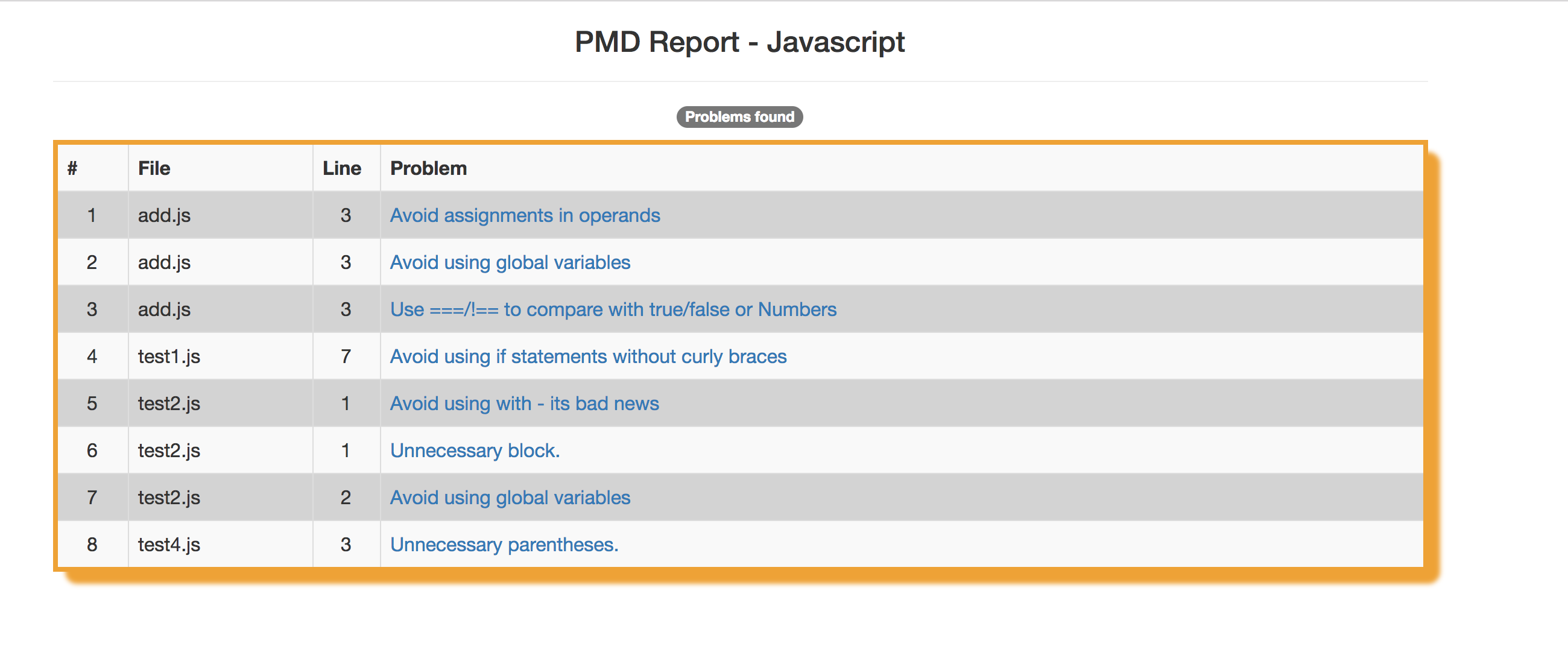Select the test4.js file cell

[x=169, y=544]
